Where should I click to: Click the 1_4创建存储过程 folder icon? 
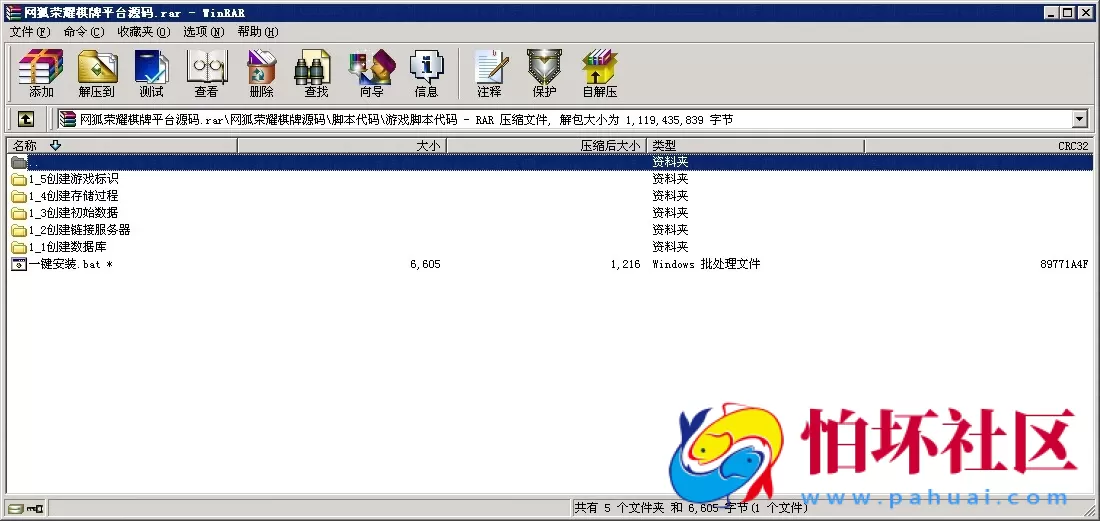click(19, 196)
